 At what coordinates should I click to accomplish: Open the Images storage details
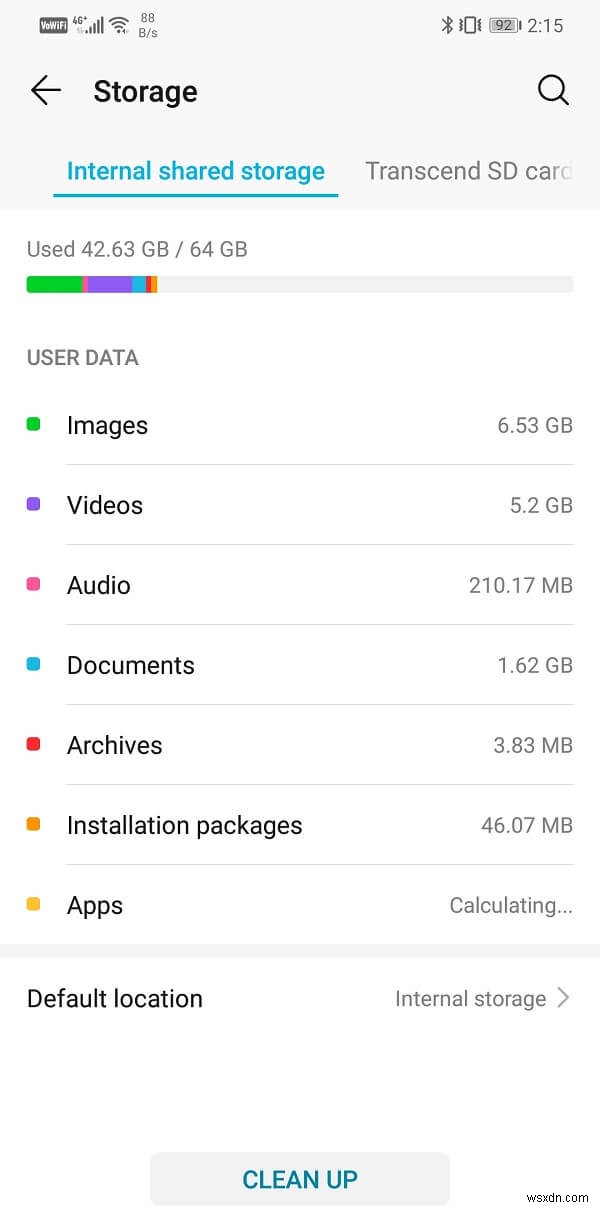pos(300,424)
